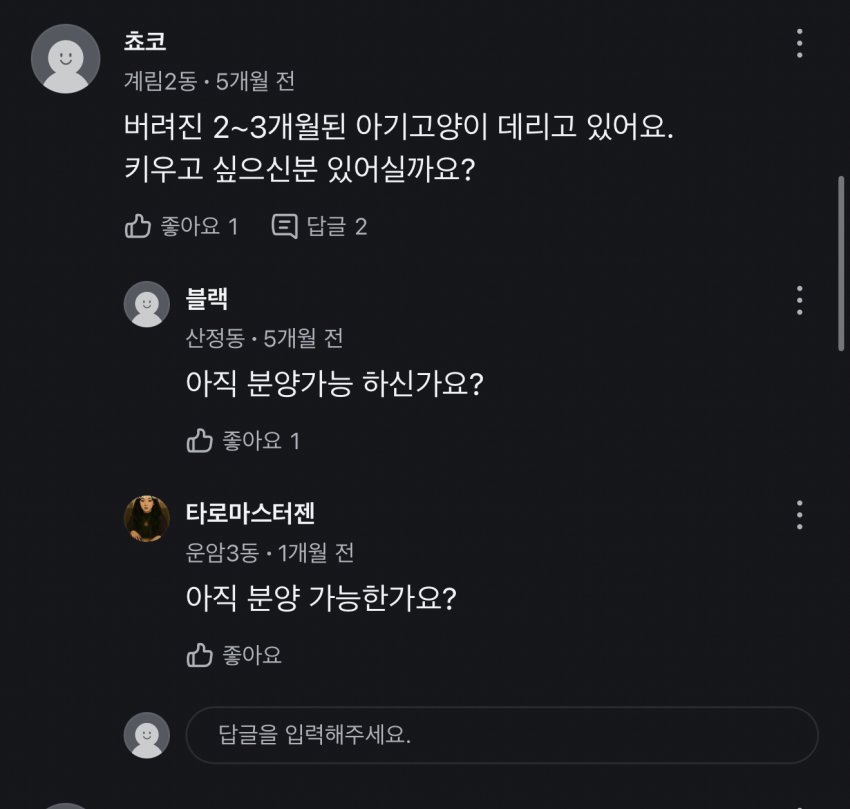Click the thumbs-up icon under 아직 분양 가능한가요?
The width and height of the screenshot is (850, 809).
pyautogui.click(x=200, y=655)
